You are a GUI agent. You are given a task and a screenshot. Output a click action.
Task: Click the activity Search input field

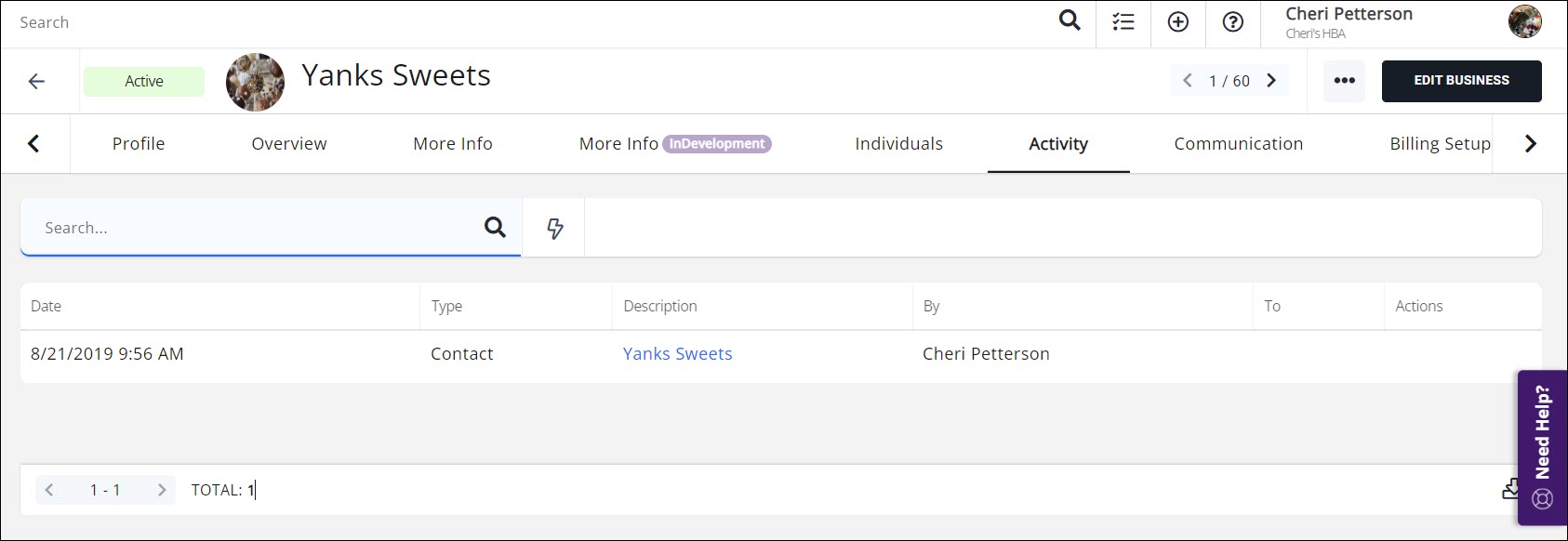[251, 228]
